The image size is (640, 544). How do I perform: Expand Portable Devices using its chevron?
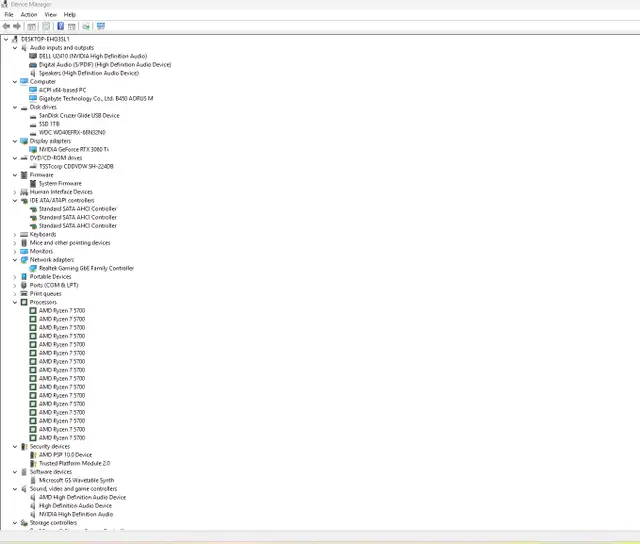15,277
